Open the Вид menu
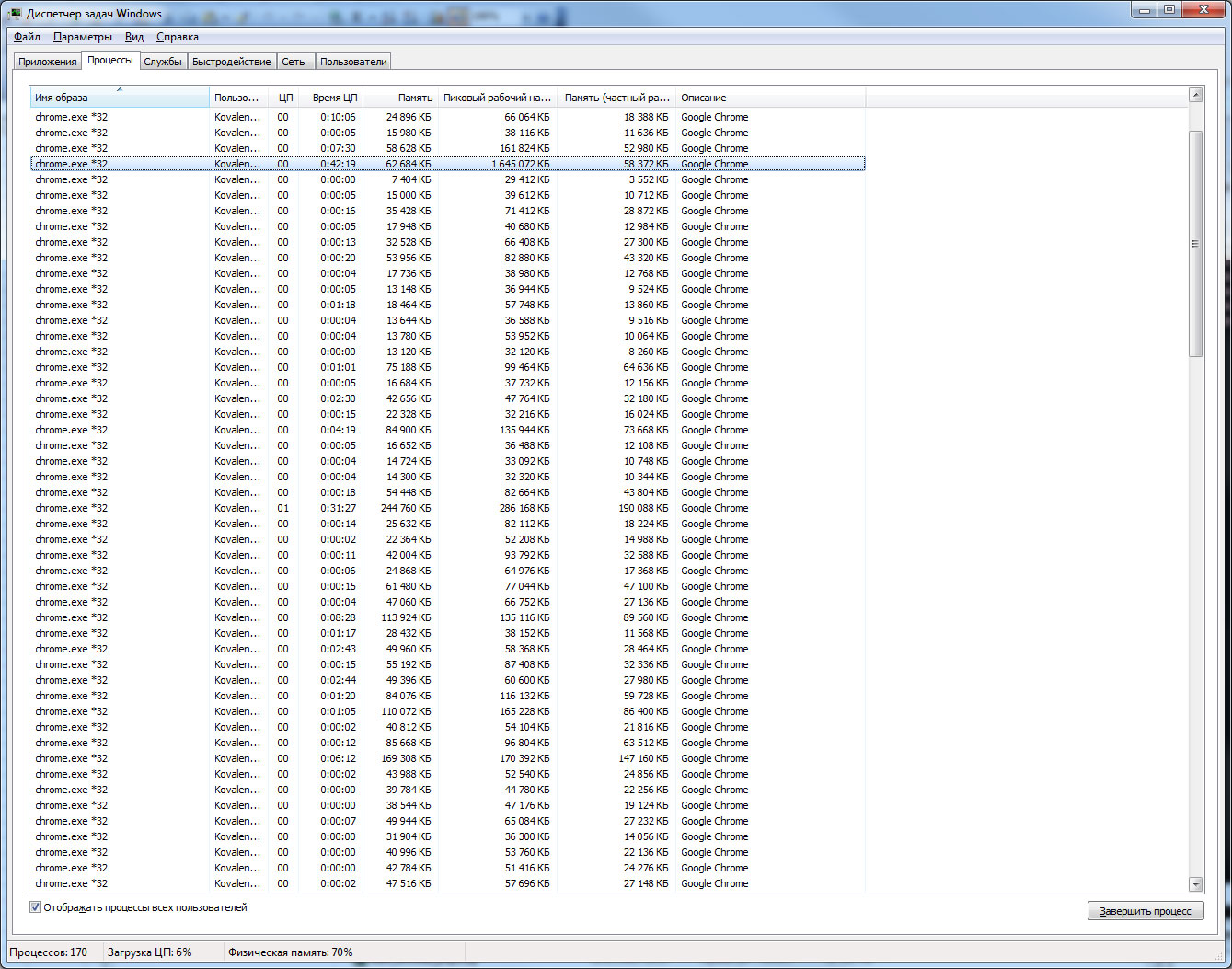The height and width of the screenshot is (969, 1232). (x=134, y=37)
